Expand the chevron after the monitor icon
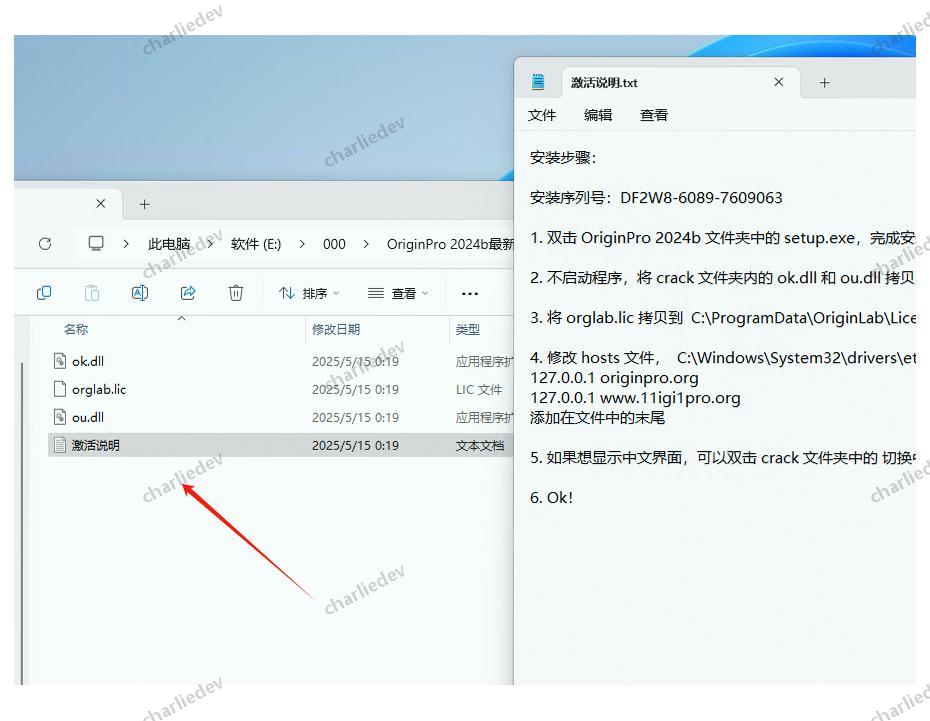The width and height of the screenshot is (930, 721). (126, 244)
